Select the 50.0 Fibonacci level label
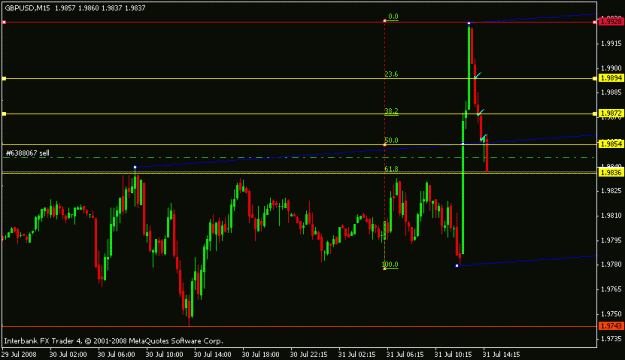The height and width of the screenshot is (360, 625). click(x=391, y=140)
